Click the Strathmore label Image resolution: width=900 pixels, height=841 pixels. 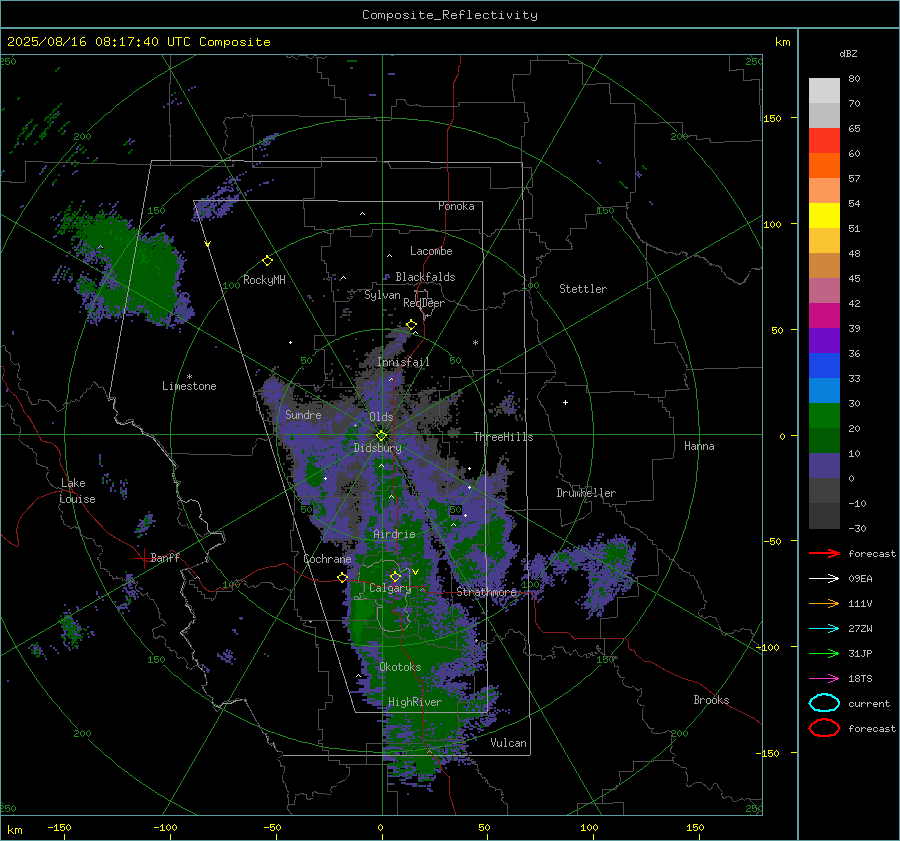(x=486, y=592)
